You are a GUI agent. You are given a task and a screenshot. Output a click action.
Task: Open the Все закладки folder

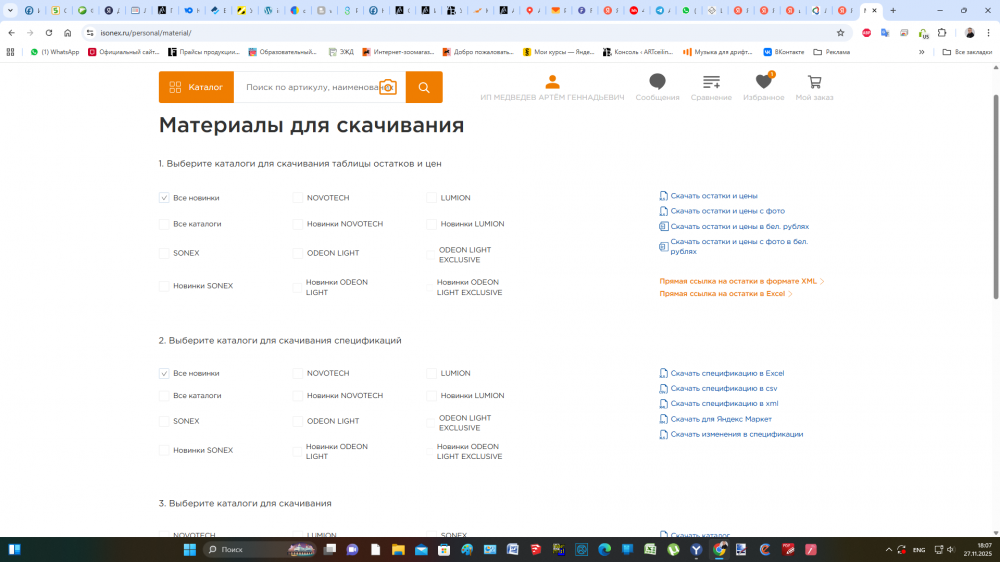[967, 52]
